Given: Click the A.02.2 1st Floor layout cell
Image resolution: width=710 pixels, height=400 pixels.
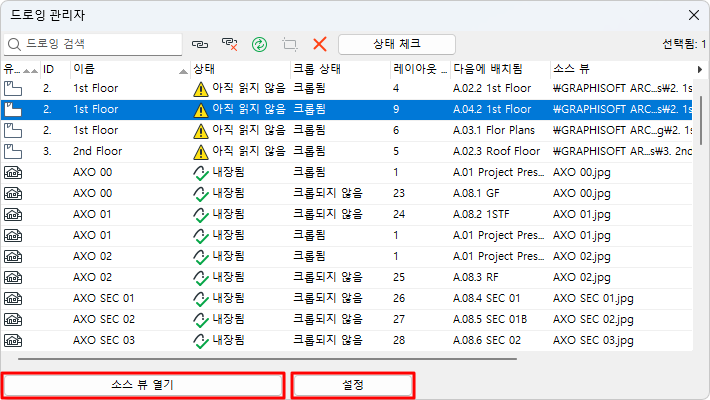Looking at the screenshot, I should pyautogui.click(x=492, y=88).
